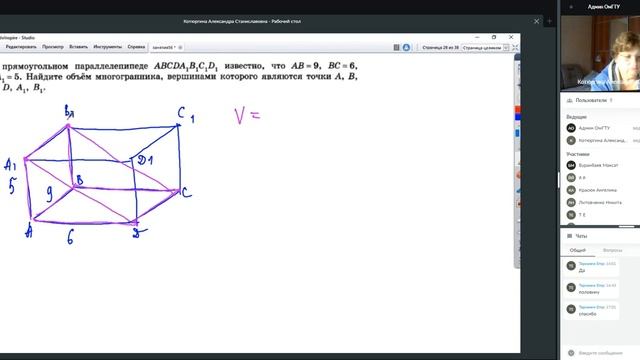The width and height of the screenshot is (640, 360).
Task: Click the vertical panel splitter handle
Action: [x=558, y=180]
